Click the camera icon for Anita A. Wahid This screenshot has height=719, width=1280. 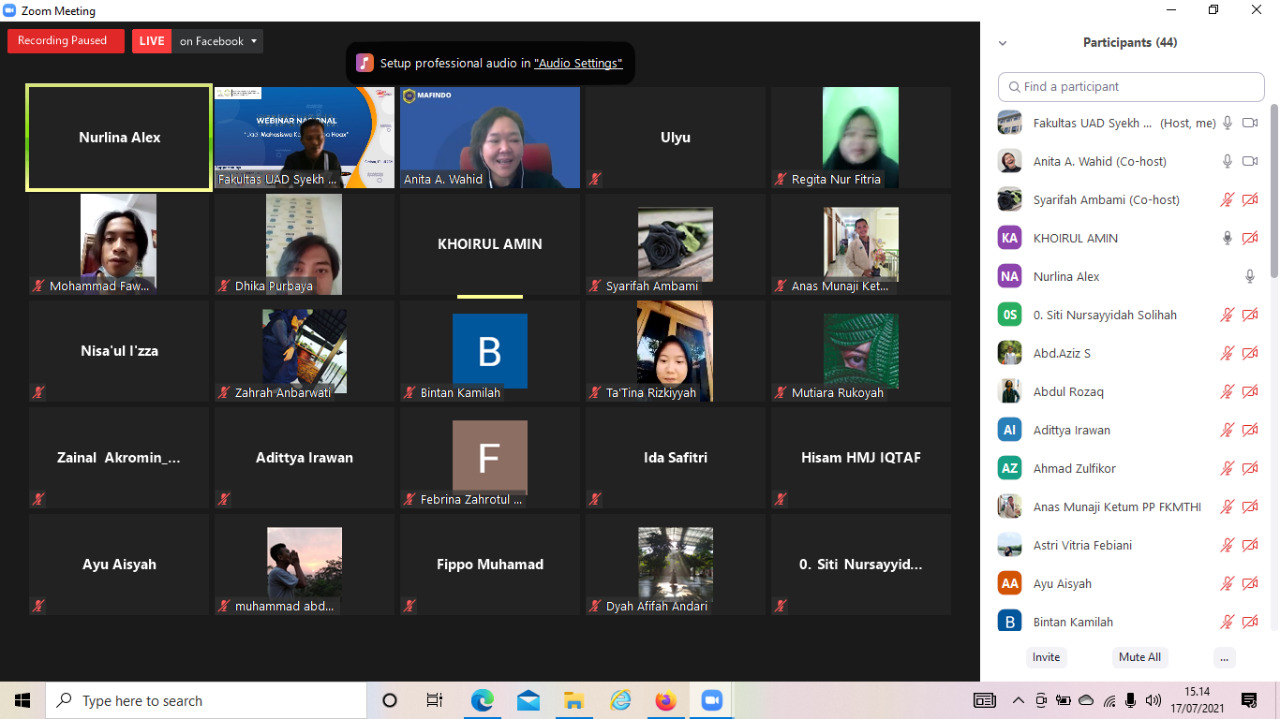[x=1249, y=161]
